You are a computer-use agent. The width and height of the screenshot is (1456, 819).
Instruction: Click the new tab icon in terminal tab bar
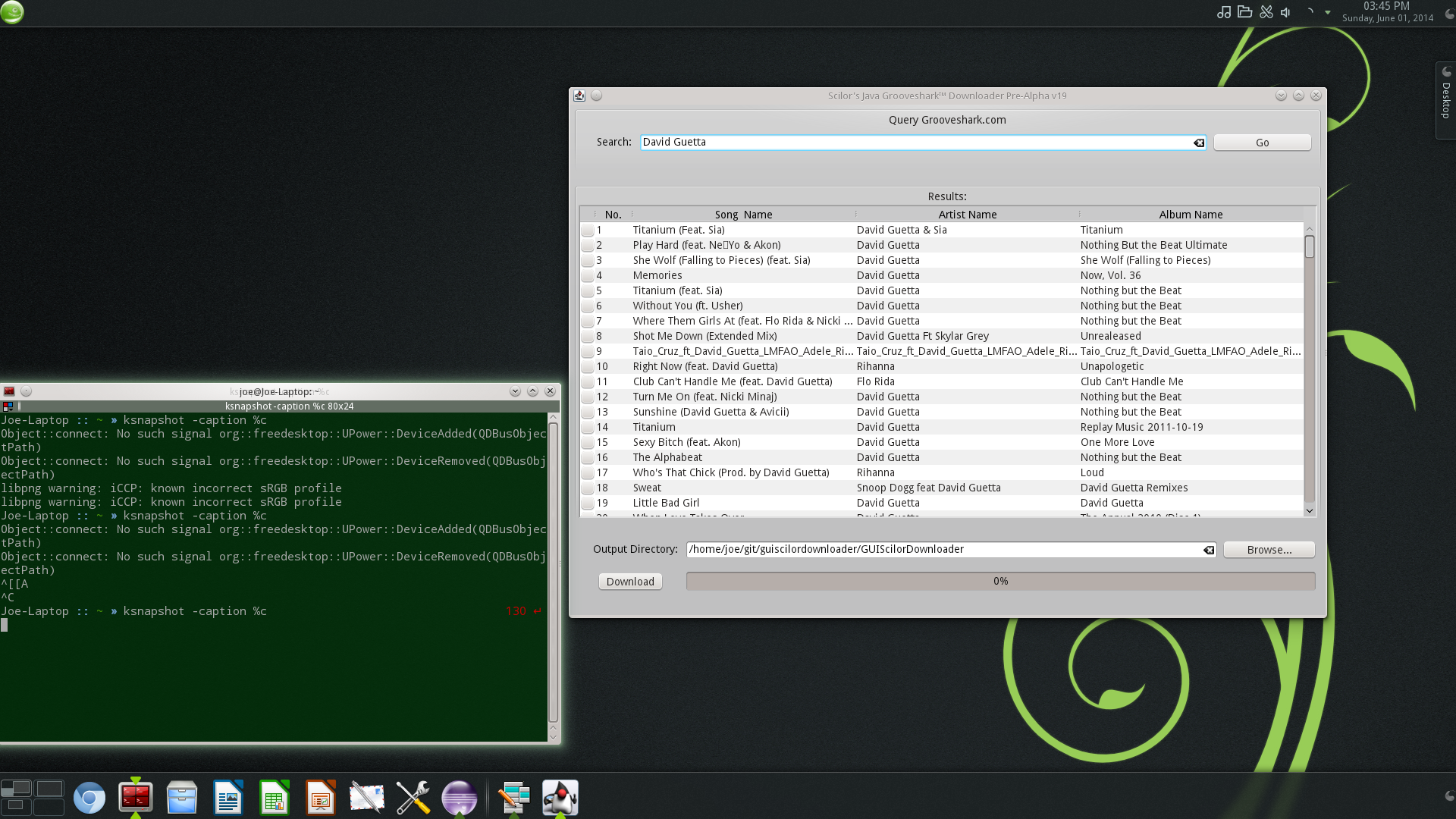8,406
